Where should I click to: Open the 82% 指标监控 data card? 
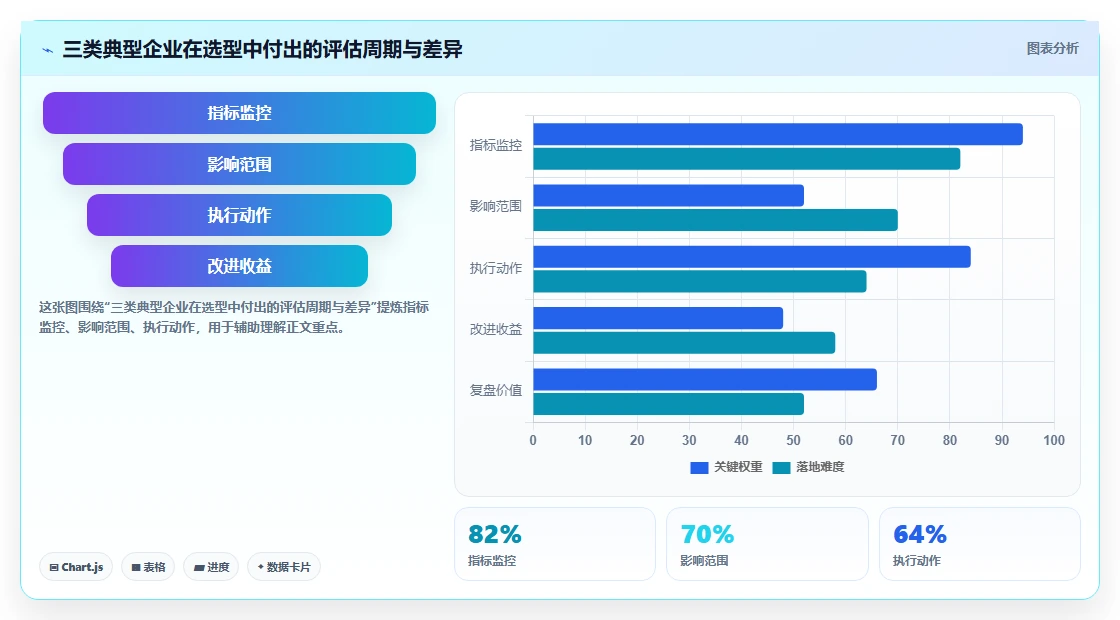[555, 544]
